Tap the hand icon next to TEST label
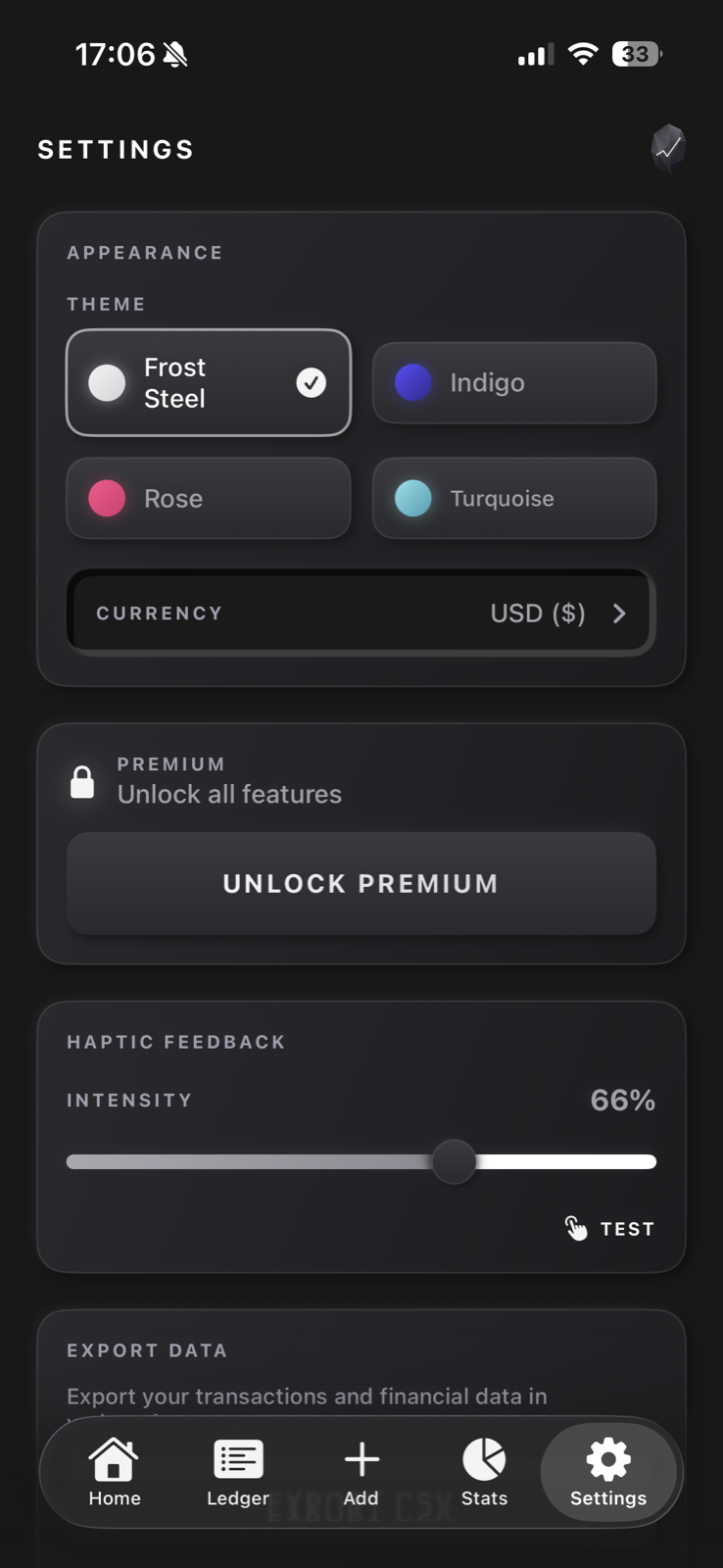 pos(576,1228)
